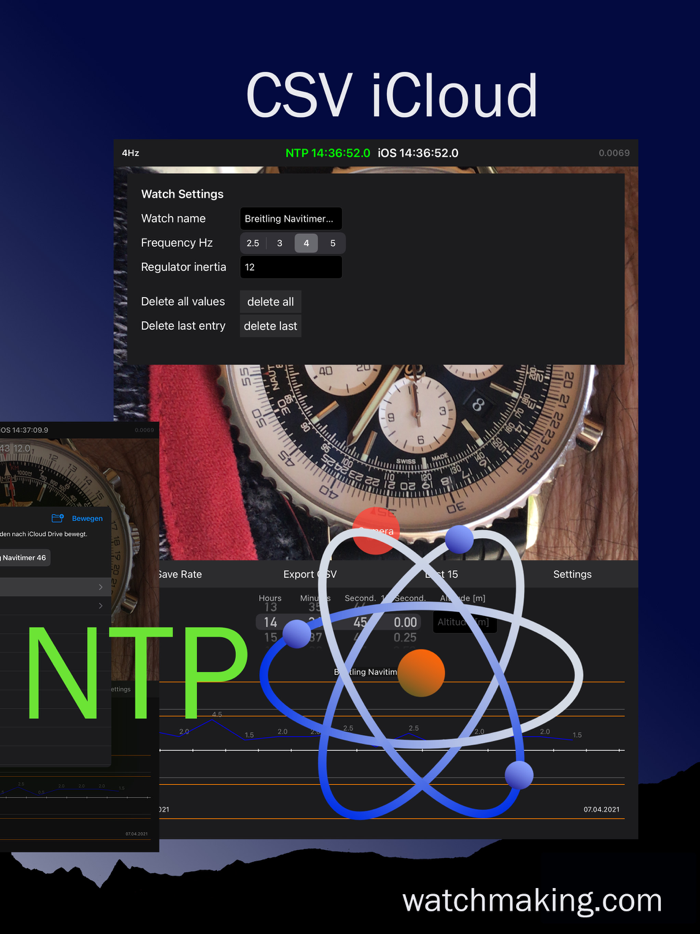The height and width of the screenshot is (934, 700).
Task: Click the watchmaking.com text
Action: pos(532,900)
